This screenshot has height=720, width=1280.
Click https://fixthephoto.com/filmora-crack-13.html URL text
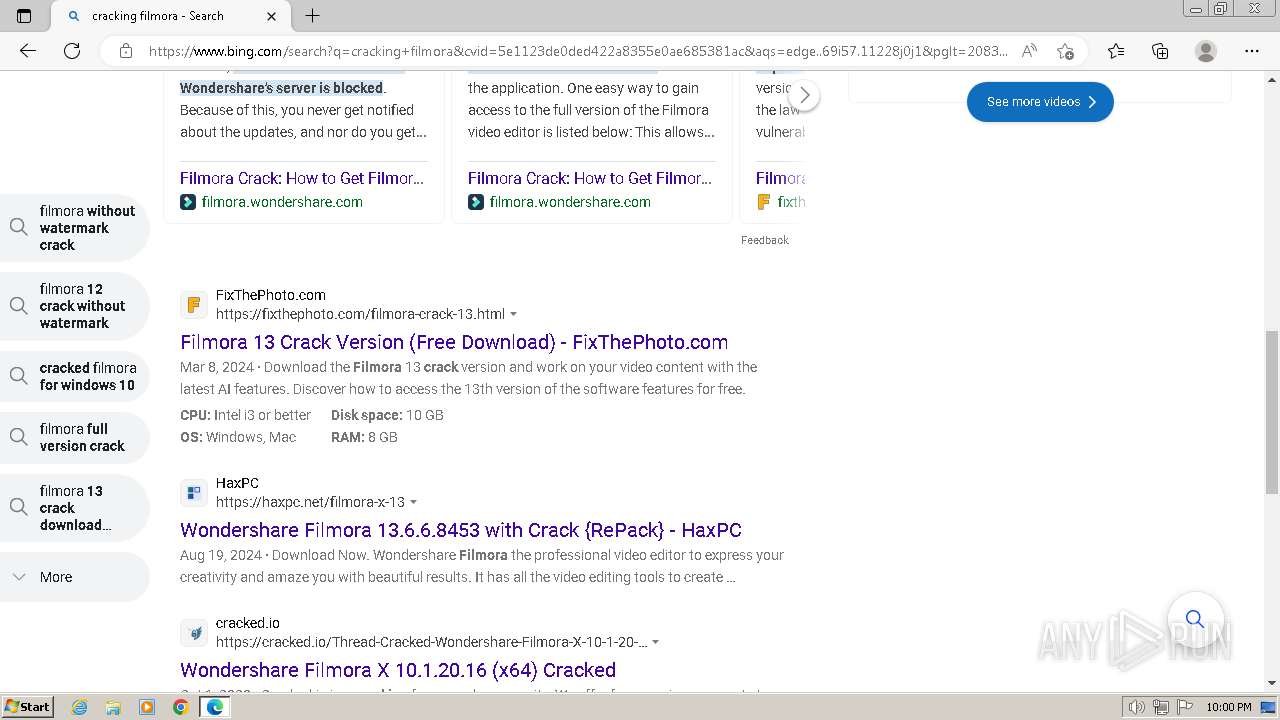(360, 314)
